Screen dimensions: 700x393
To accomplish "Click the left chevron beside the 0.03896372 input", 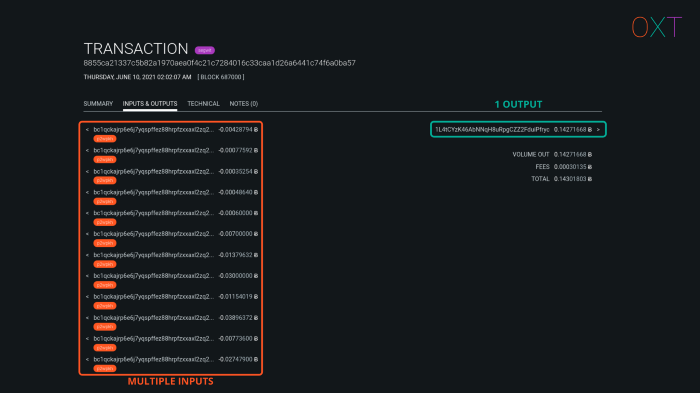I will (x=87, y=318).
